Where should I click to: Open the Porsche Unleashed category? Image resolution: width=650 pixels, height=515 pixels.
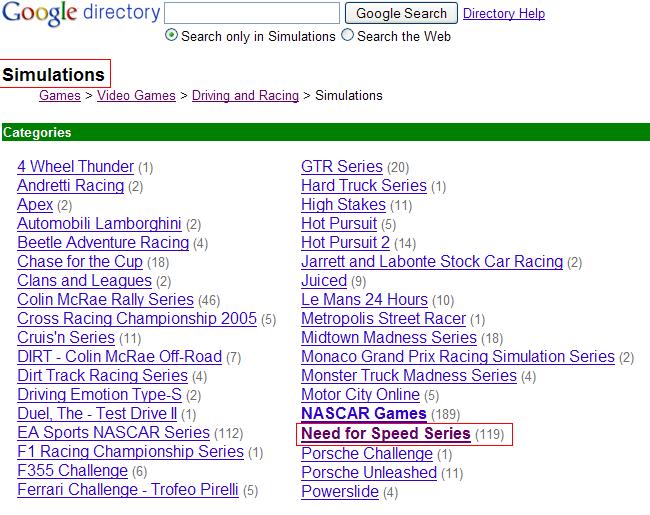pyautogui.click(x=369, y=473)
